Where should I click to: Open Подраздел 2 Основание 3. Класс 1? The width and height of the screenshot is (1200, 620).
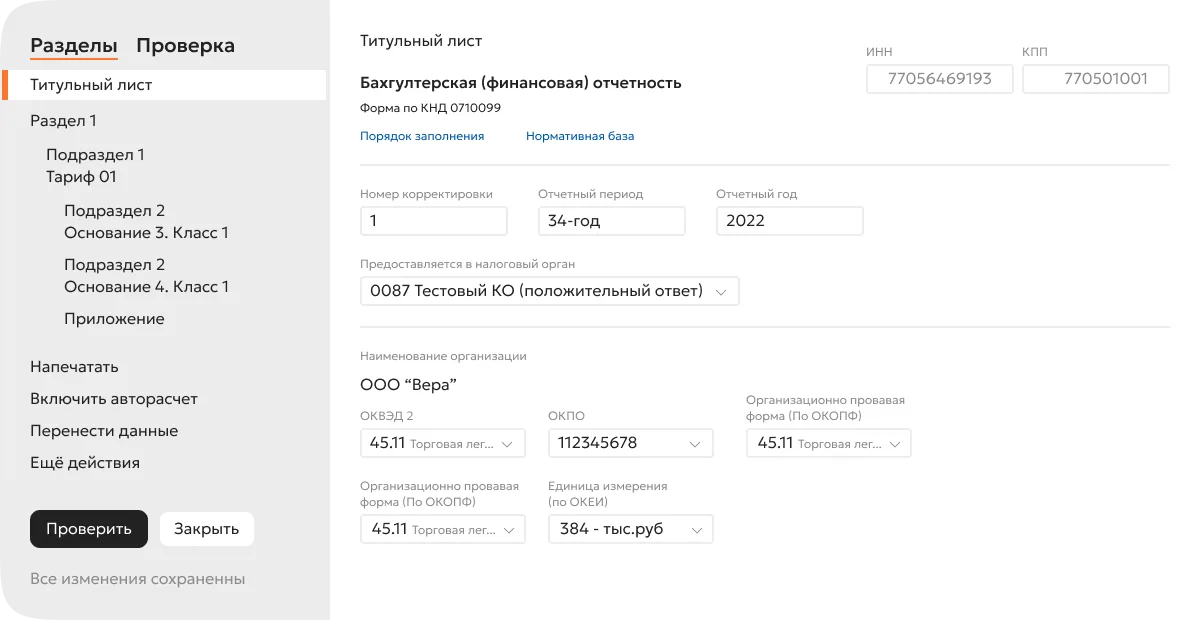pyautogui.click(x=146, y=222)
